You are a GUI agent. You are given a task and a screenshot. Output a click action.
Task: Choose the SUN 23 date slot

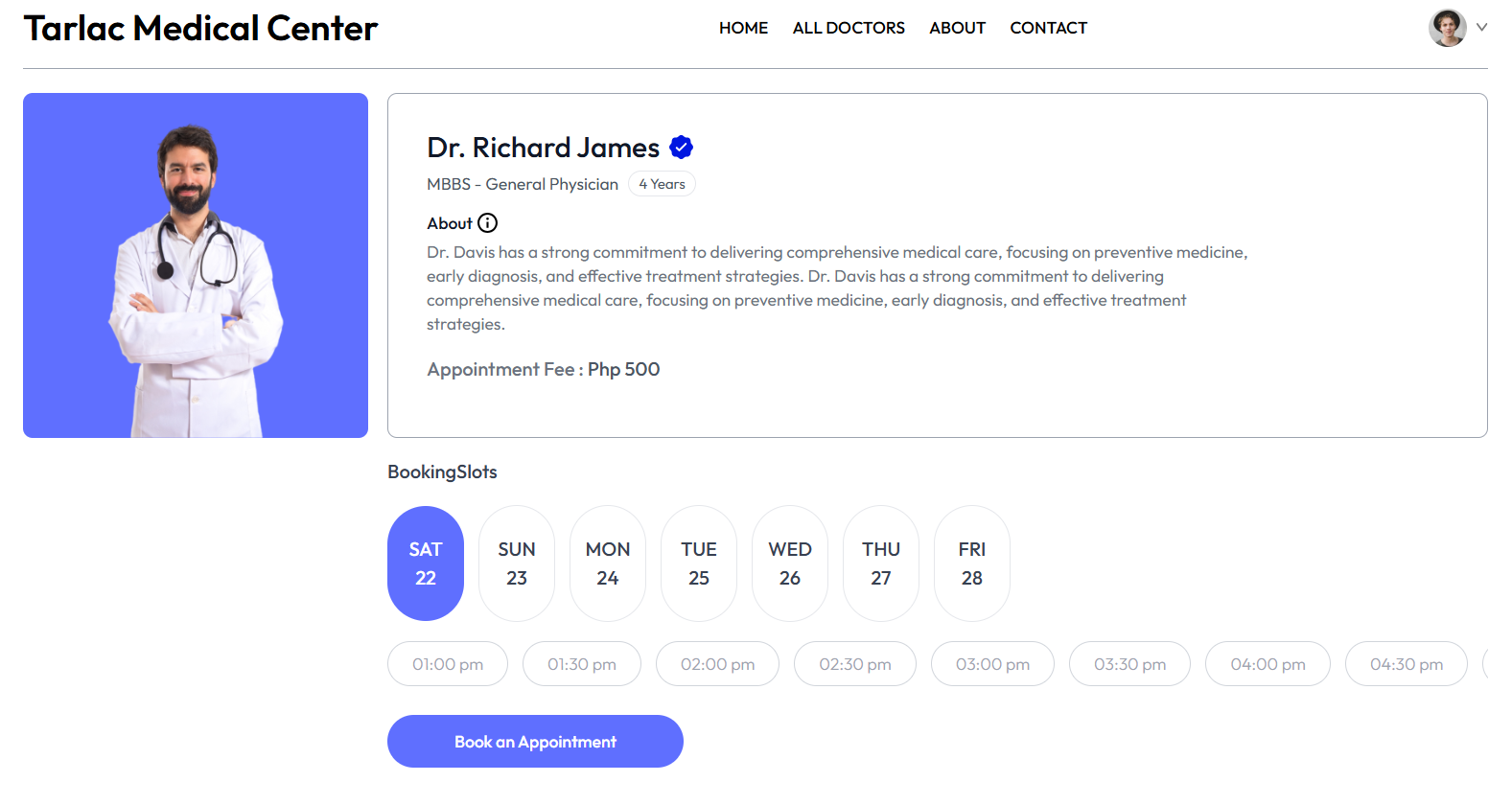point(517,563)
